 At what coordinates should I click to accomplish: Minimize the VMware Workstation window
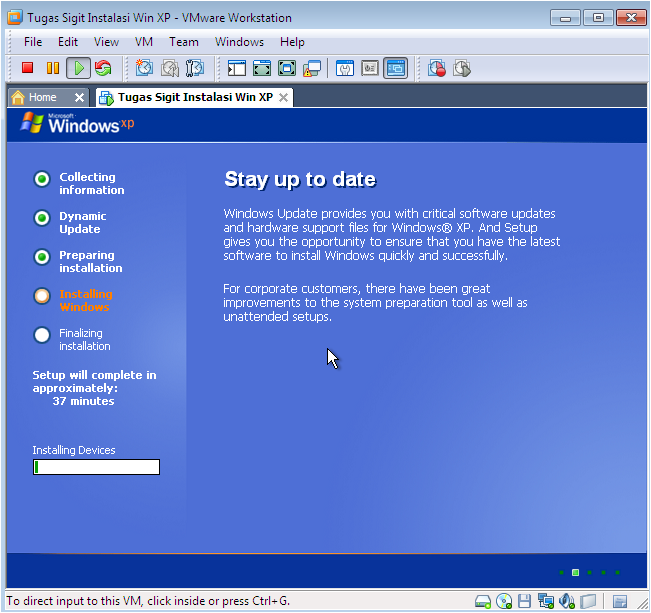click(565, 18)
